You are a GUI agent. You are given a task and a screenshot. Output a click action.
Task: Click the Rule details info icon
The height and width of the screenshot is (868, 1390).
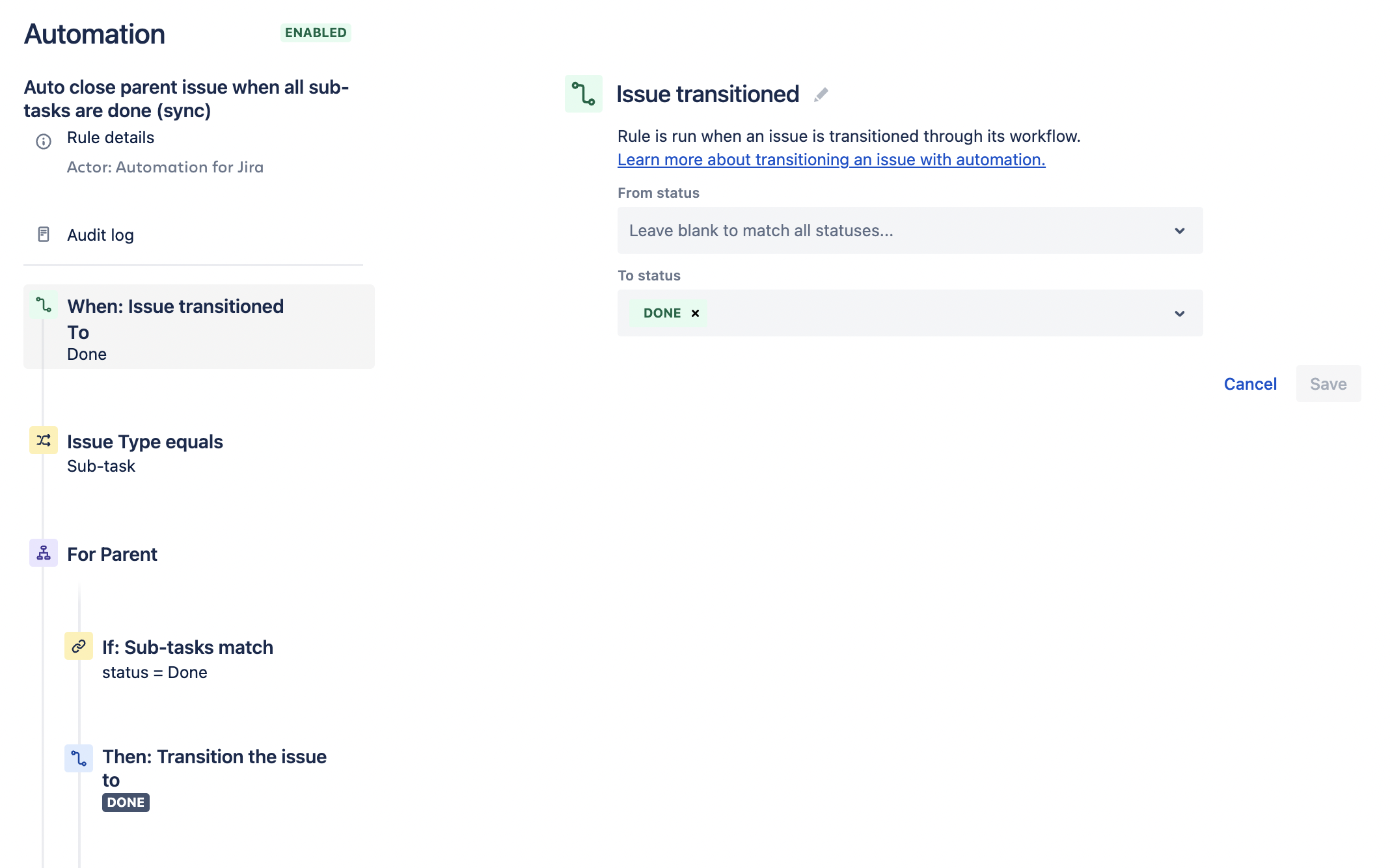tap(44, 142)
